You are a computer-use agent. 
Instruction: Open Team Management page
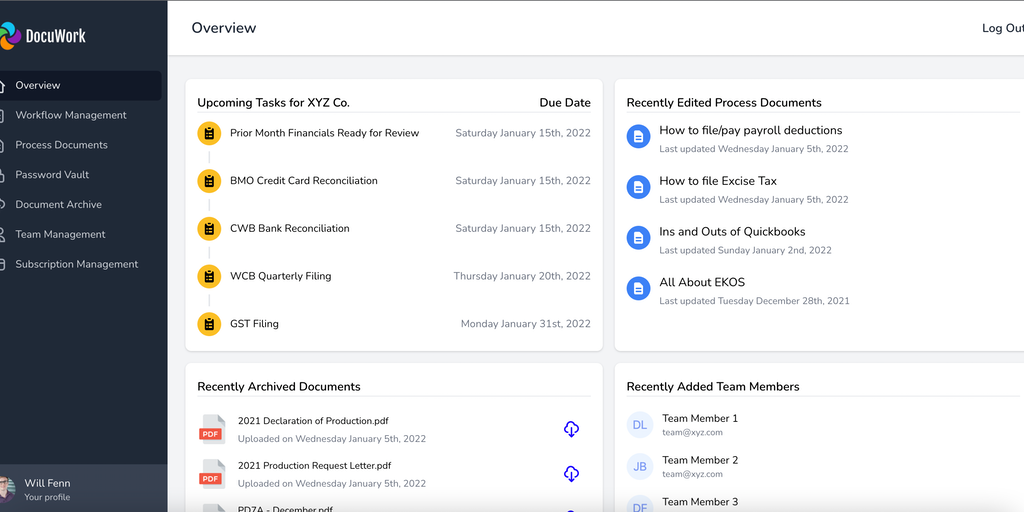click(x=60, y=234)
